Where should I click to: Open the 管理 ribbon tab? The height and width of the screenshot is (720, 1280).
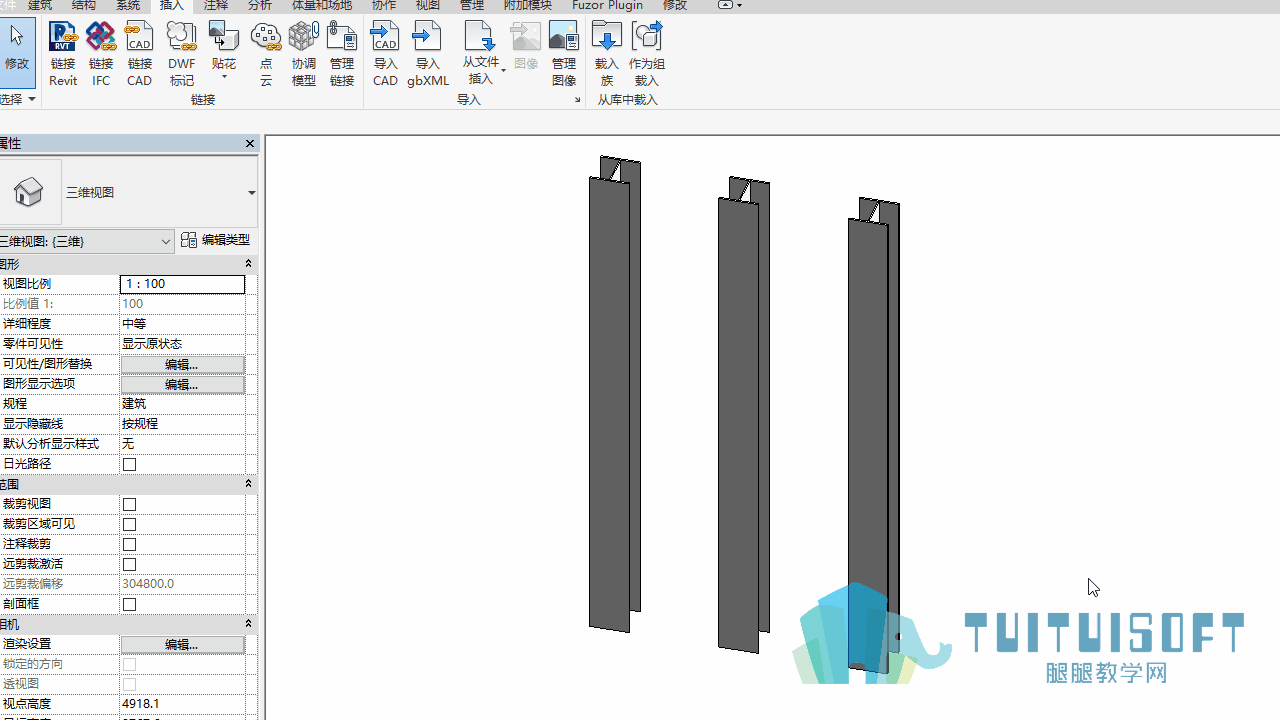click(472, 6)
